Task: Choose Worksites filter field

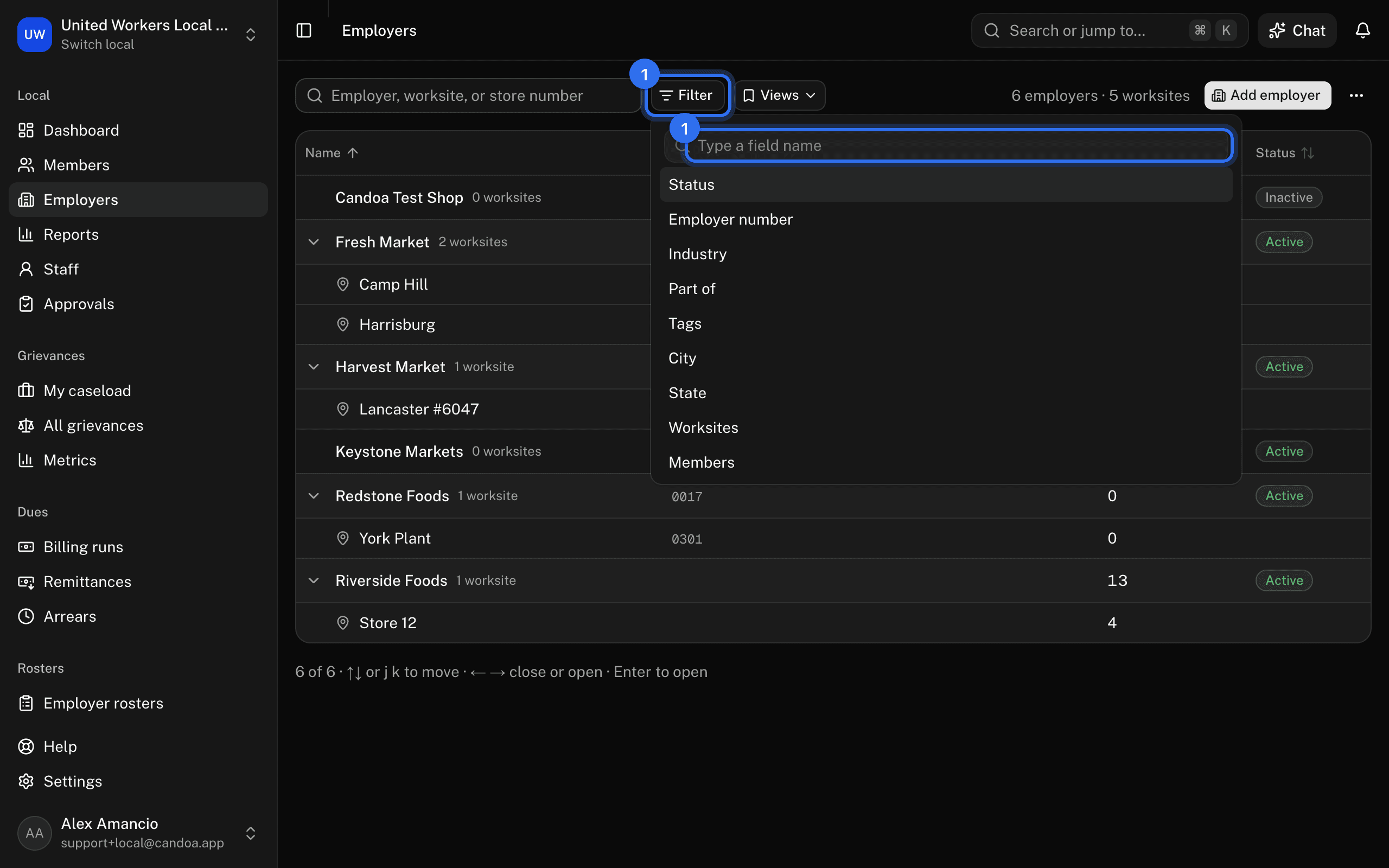Action: tap(945, 427)
